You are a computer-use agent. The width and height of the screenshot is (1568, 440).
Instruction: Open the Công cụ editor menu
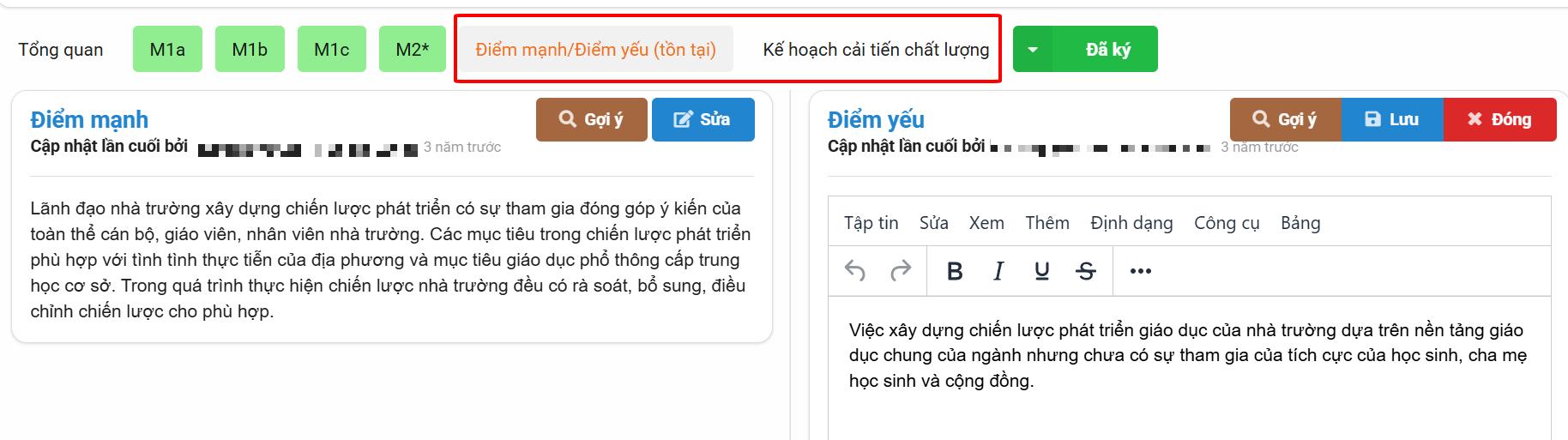1227,223
